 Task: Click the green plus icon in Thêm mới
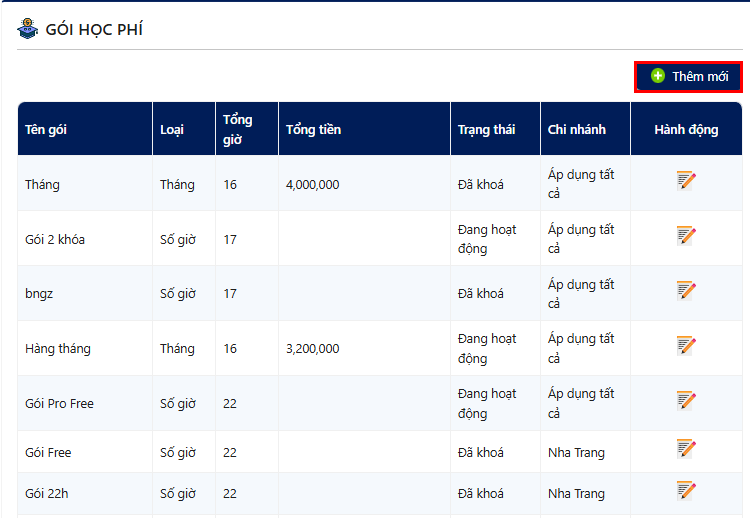point(657,76)
